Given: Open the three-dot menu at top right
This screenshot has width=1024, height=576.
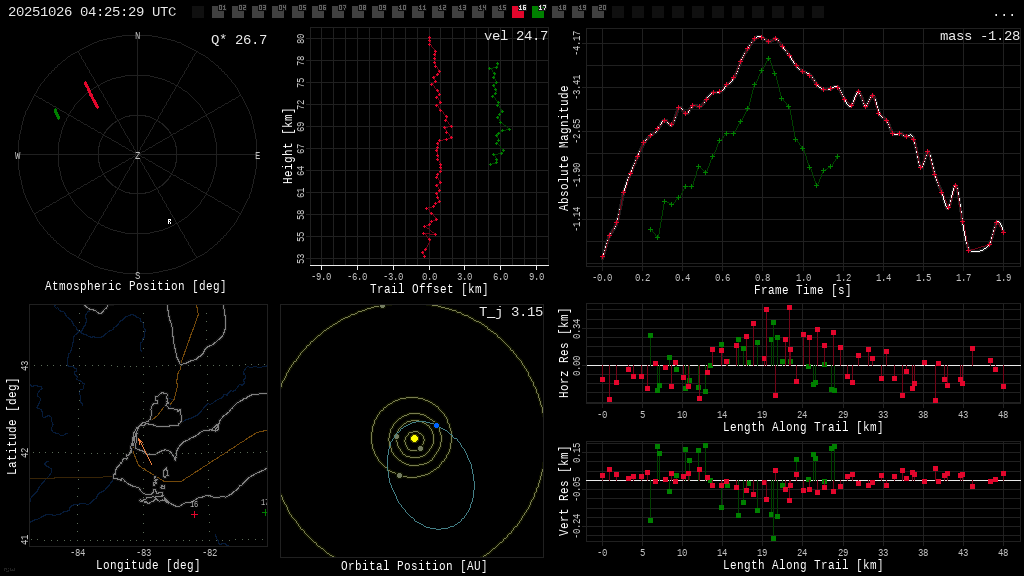Looking at the screenshot, I should [x=1003, y=13].
